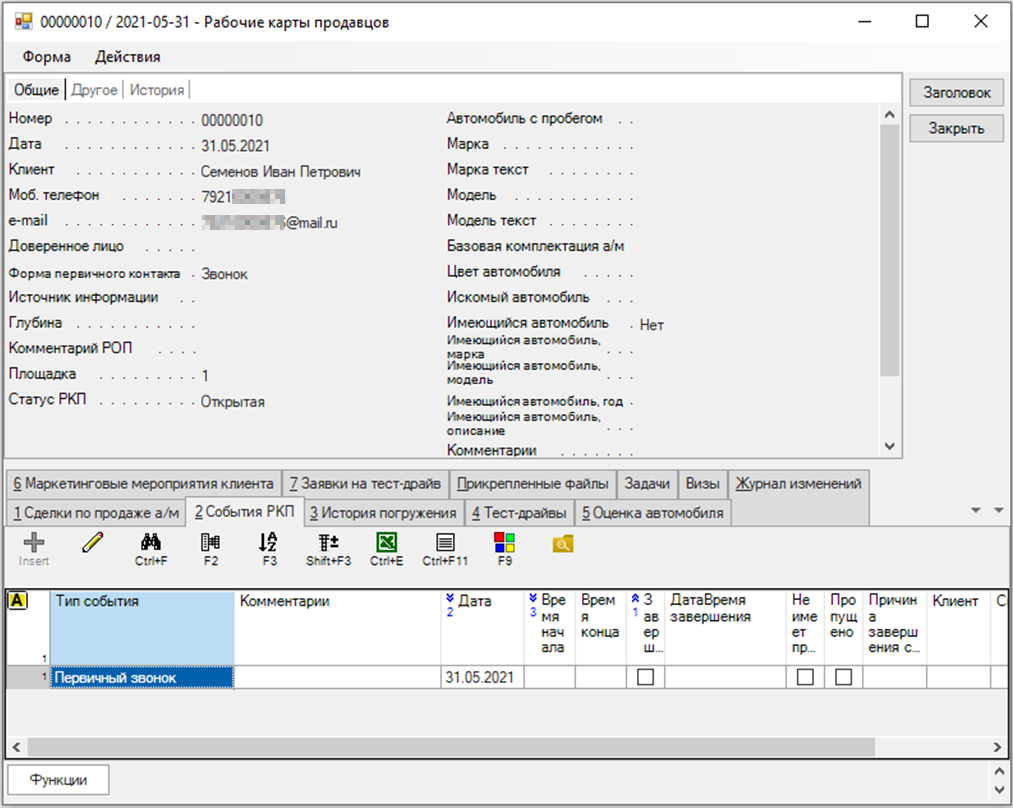Click the Ctrl+F11 list view icon

tap(445, 543)
